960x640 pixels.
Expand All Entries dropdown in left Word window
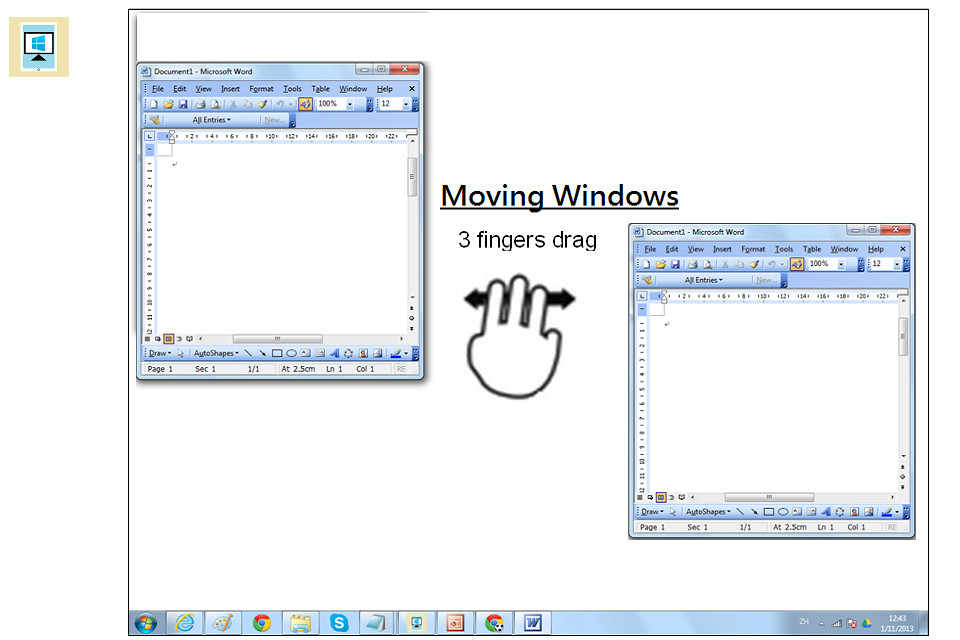[x=212, y=120]
